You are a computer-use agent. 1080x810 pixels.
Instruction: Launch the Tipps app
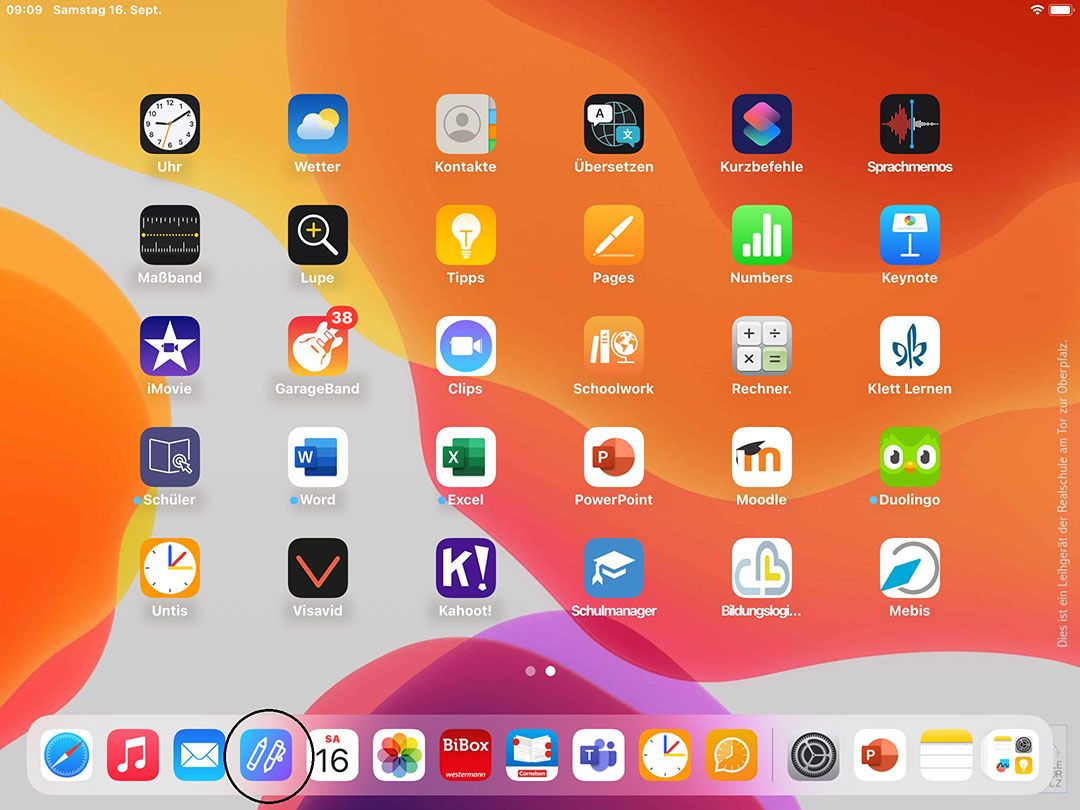[466, 235]
